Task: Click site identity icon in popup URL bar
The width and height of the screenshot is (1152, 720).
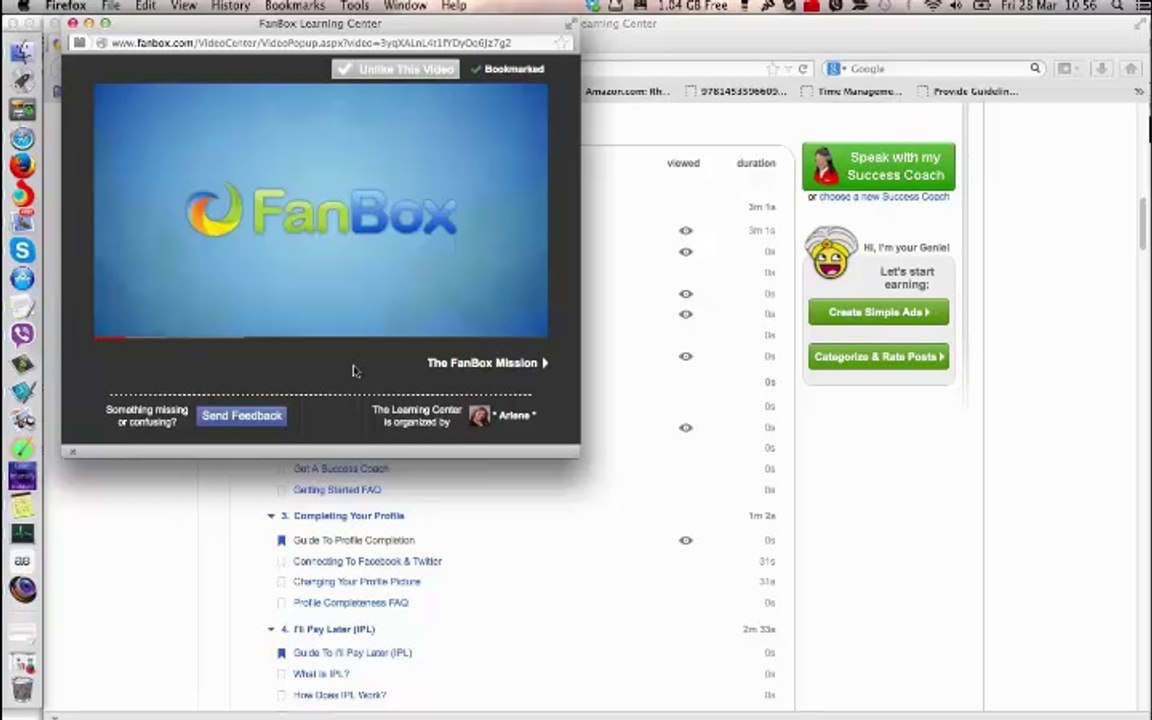Action: tap(101, 43)
